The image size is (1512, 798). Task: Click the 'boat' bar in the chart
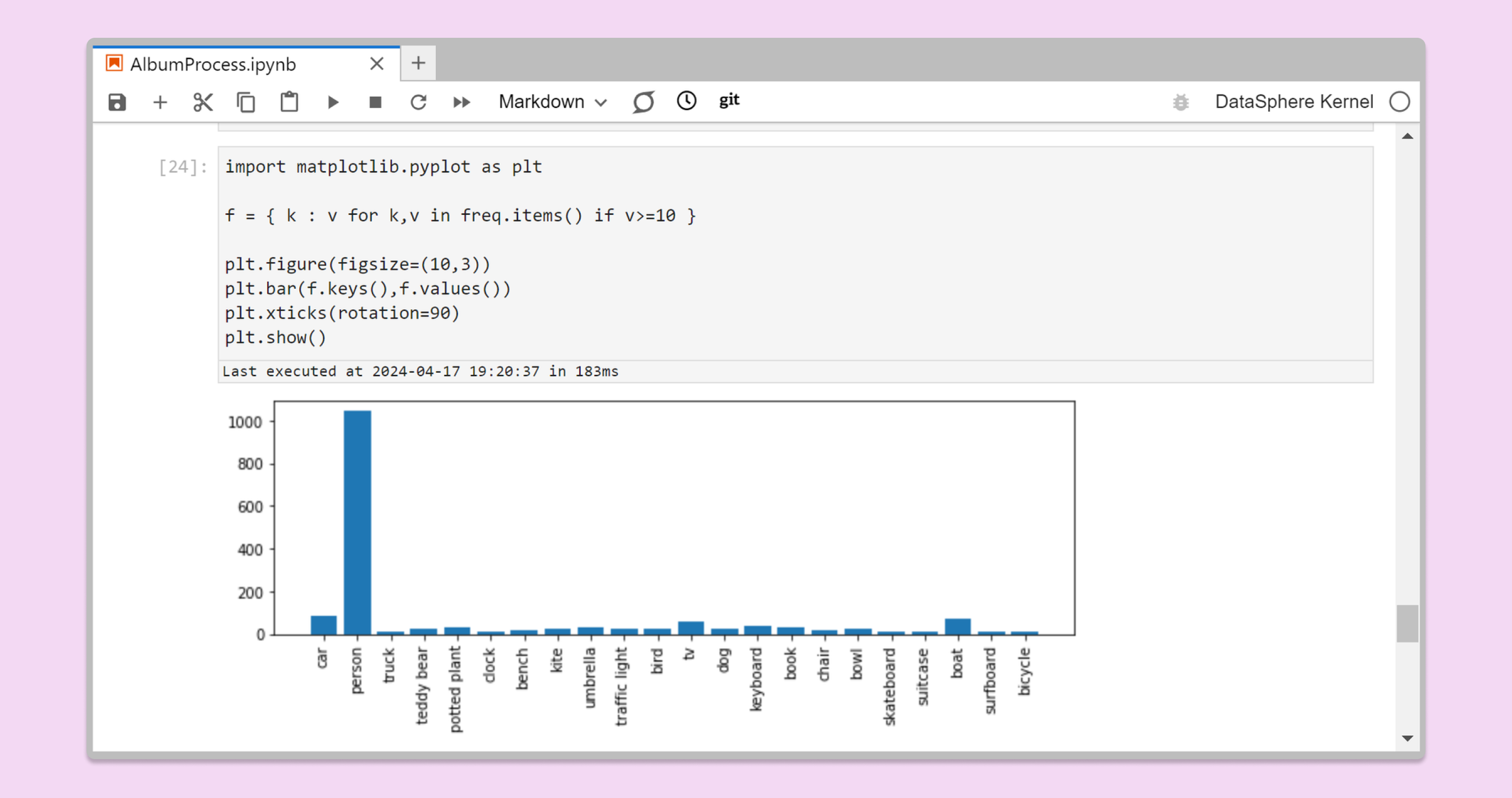tap(958, 626)
